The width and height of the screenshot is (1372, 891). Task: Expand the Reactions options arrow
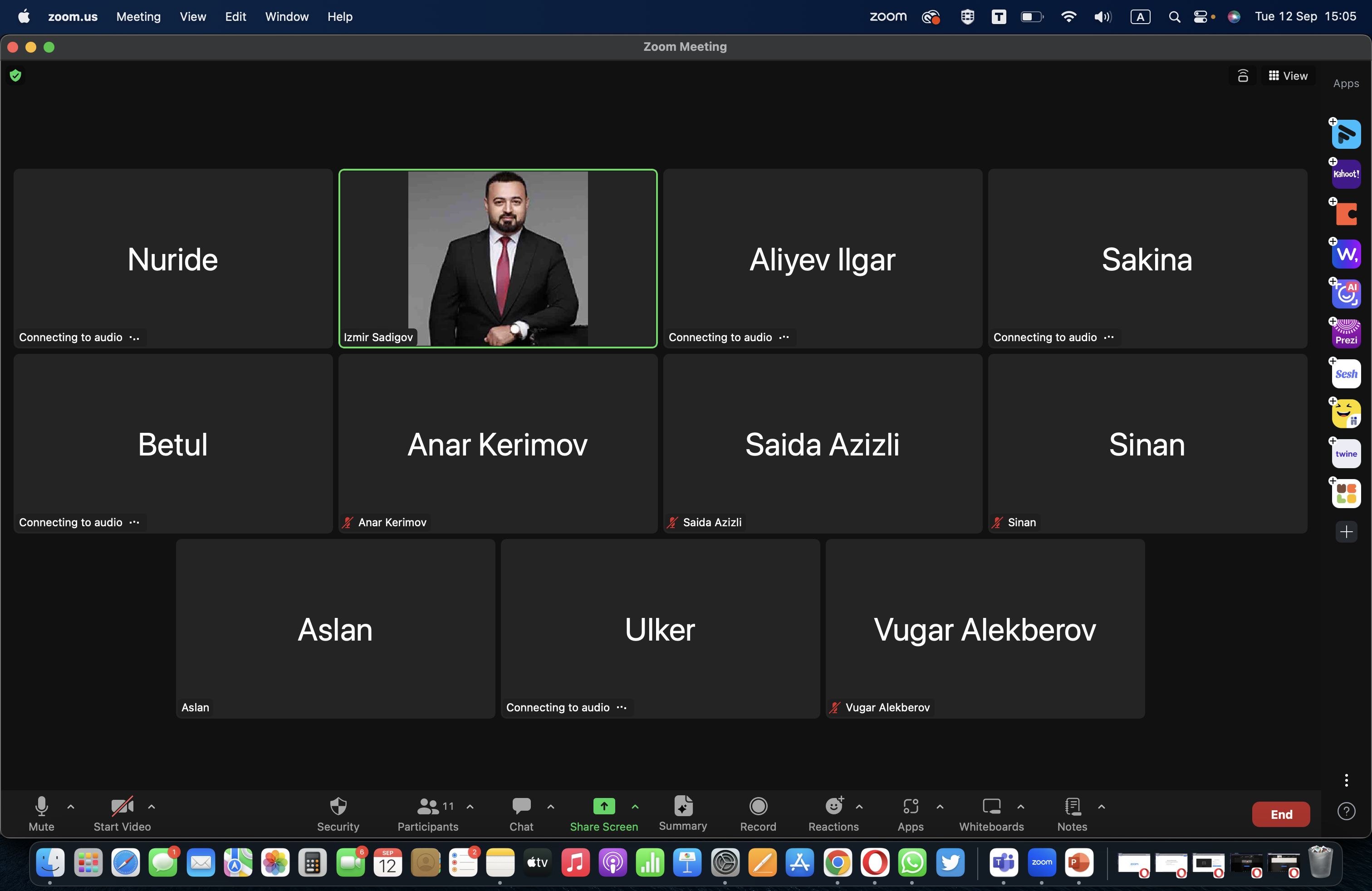(859, 807)
